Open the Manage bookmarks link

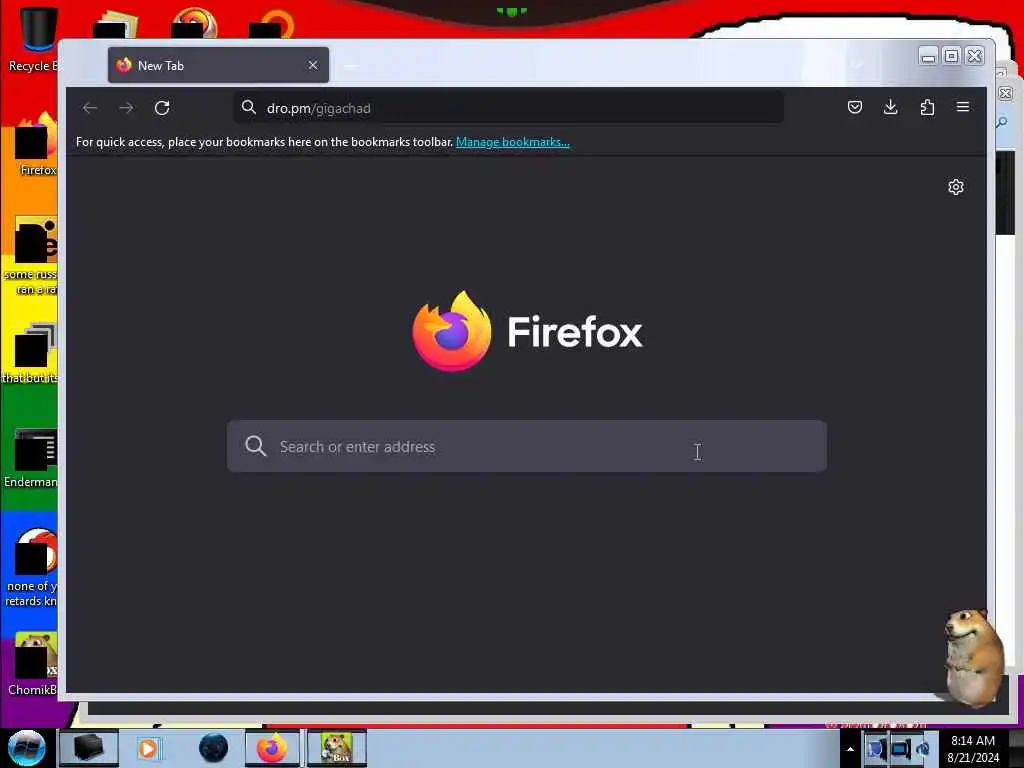click(512, 142)
